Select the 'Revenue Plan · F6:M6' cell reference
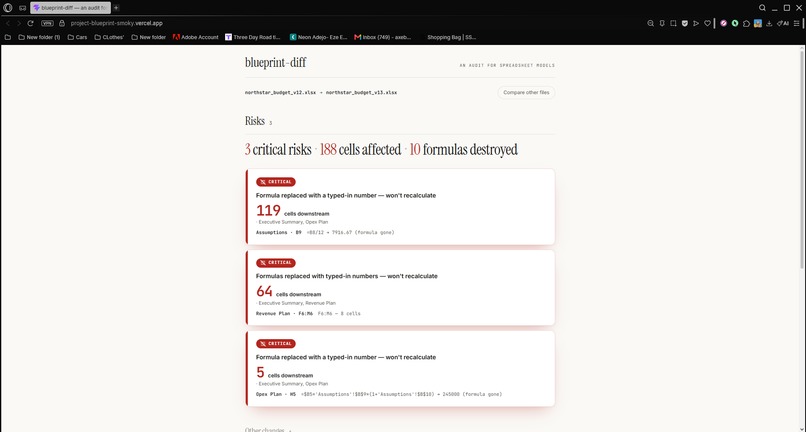This screenshot has width=806, height=432. click(284, 313)
